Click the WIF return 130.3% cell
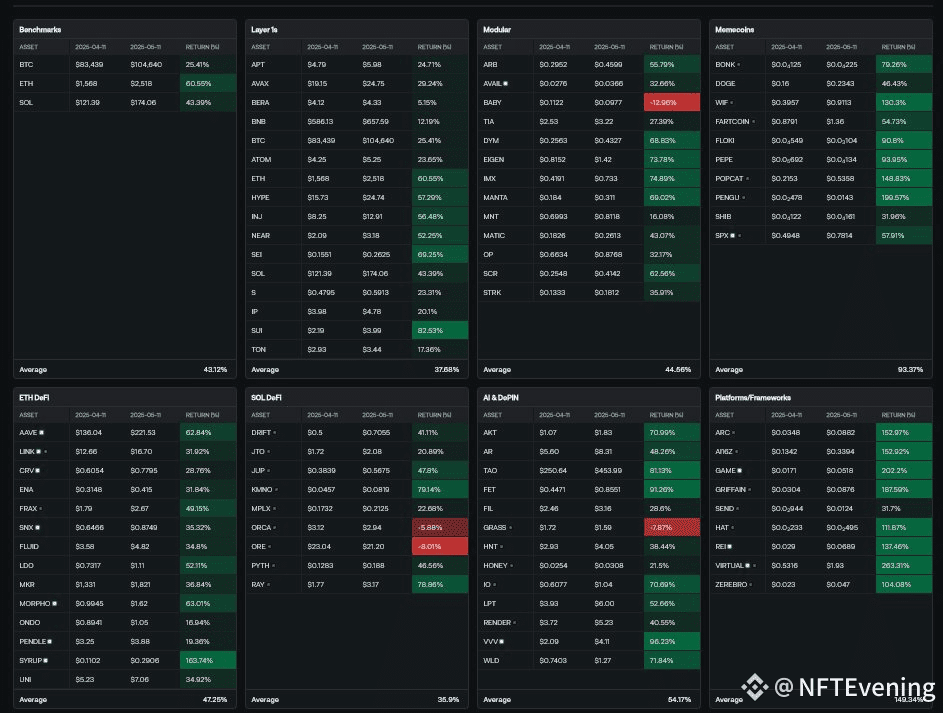 click(x=904, y=103)
